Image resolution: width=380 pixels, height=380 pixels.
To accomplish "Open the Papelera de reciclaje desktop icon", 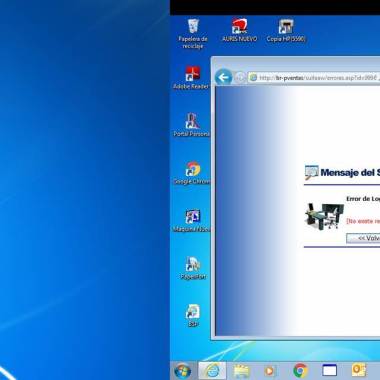I will tap(193, 34).
